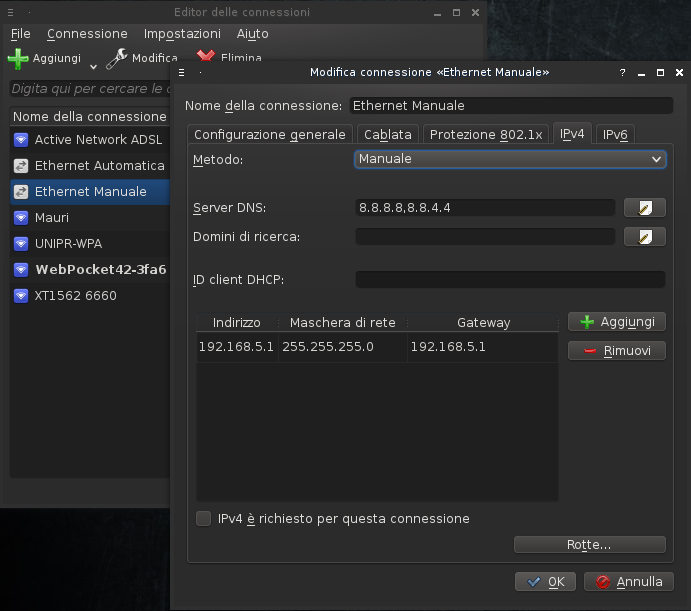Click the XT1562 6660 wifi icon

pyautogui.click(x=21, y=296)
